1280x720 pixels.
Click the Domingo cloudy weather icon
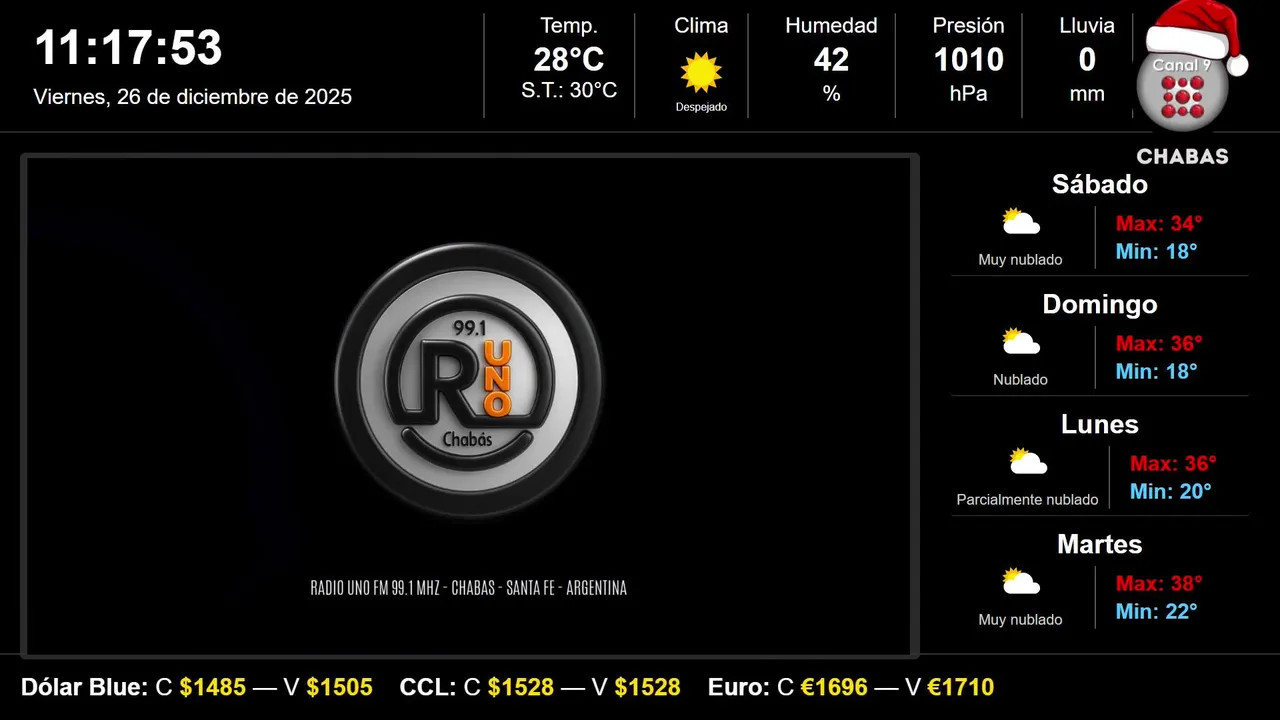(1021, 341)
